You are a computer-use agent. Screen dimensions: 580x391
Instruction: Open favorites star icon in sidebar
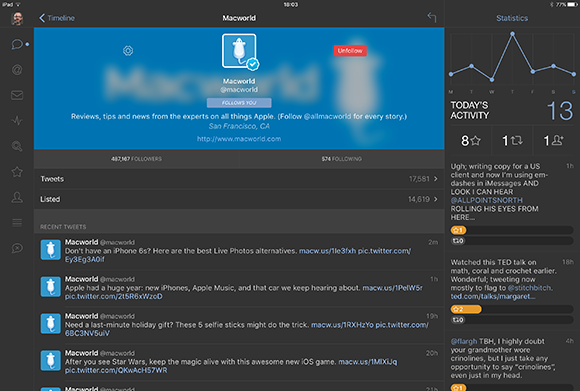click(17, 172)
